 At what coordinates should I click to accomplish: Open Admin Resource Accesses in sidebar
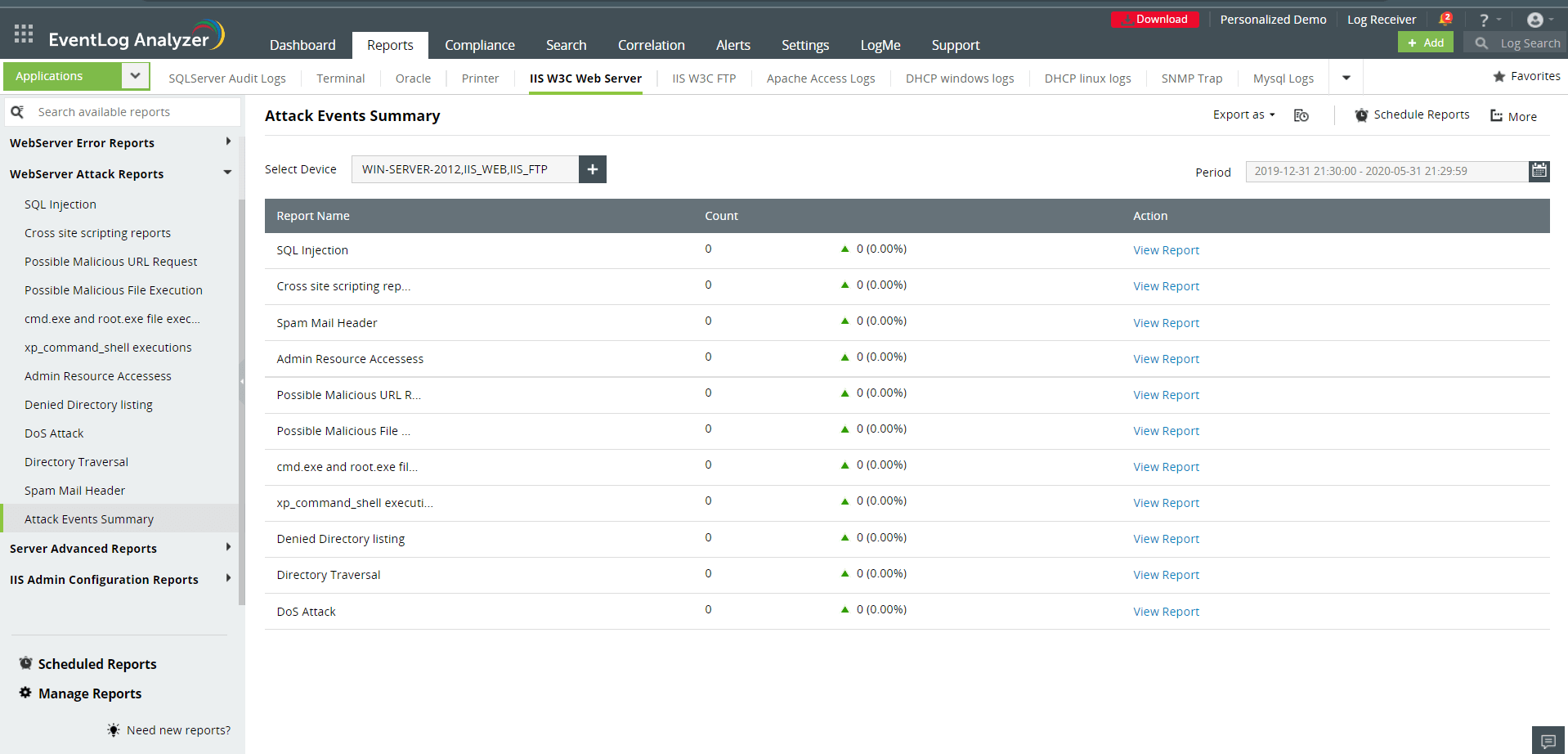pyautogui.click(x=98, y=376)
